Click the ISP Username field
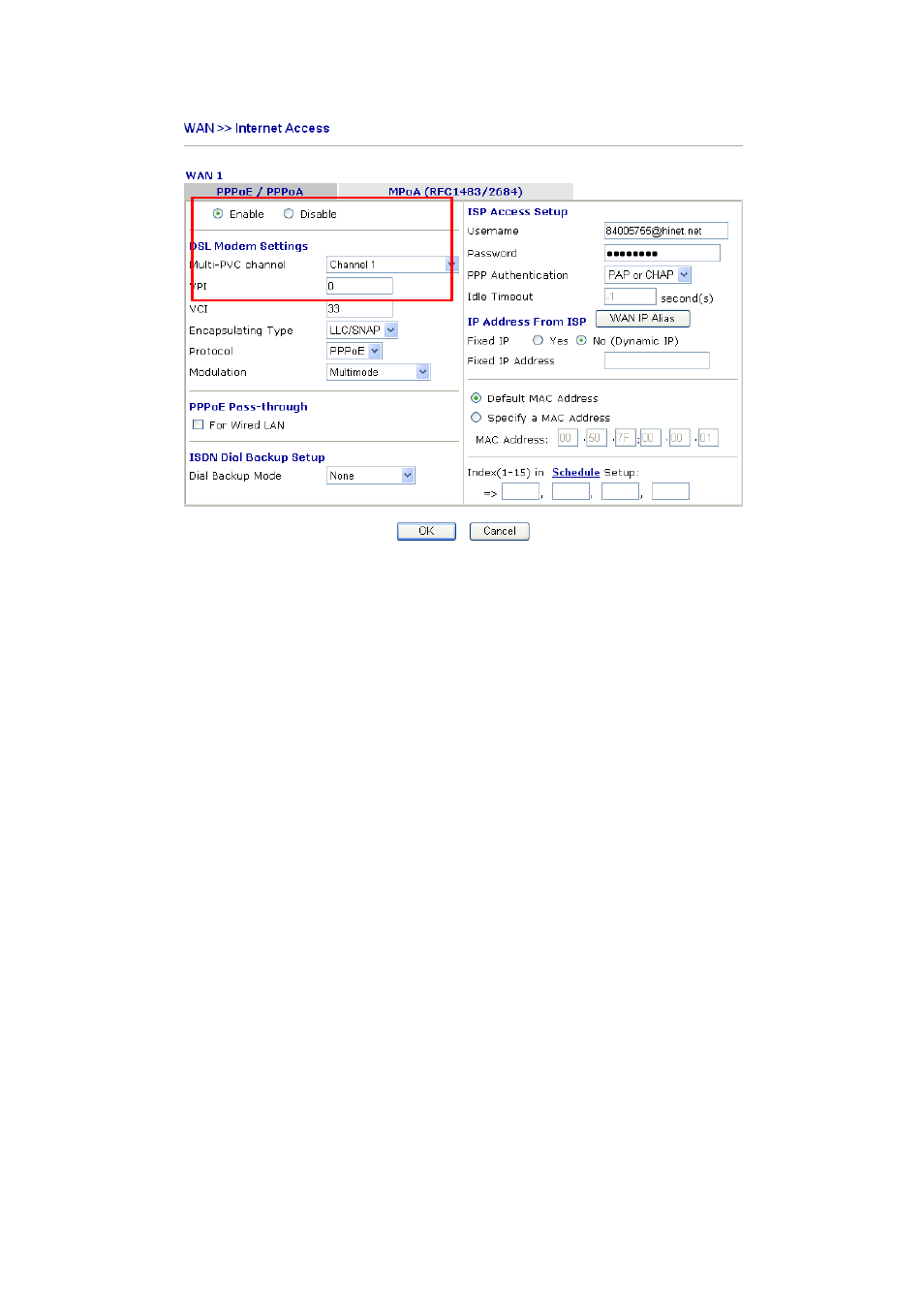The height and width of the screenshot is (1309, 924). coord(665,231)
